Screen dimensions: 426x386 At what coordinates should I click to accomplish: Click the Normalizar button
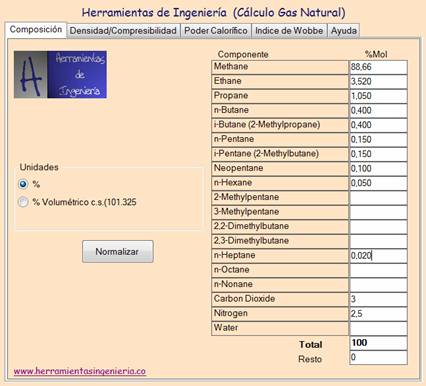(118, 251)
